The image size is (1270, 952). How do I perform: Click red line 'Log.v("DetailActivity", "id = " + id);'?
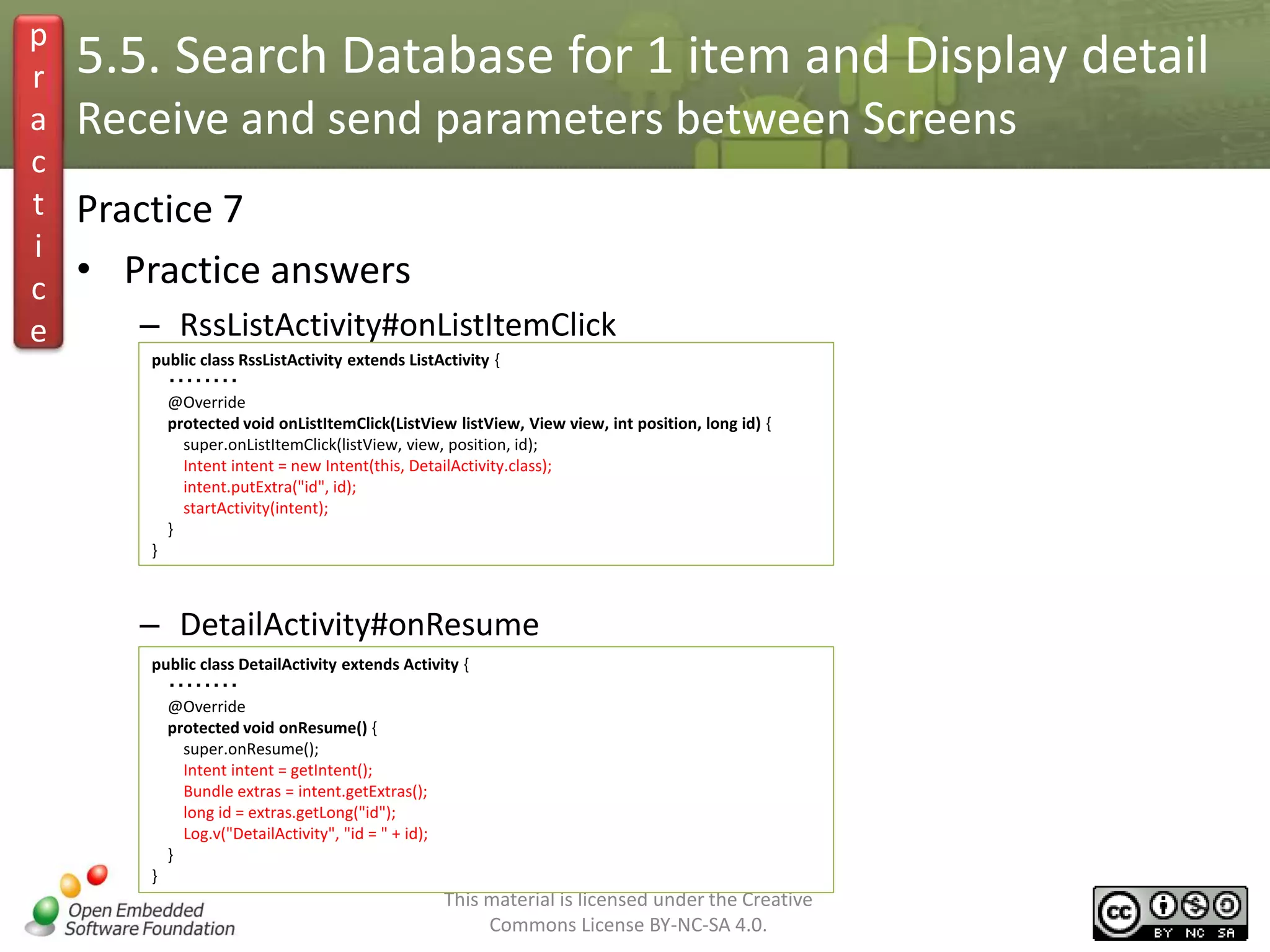(305, 834)
